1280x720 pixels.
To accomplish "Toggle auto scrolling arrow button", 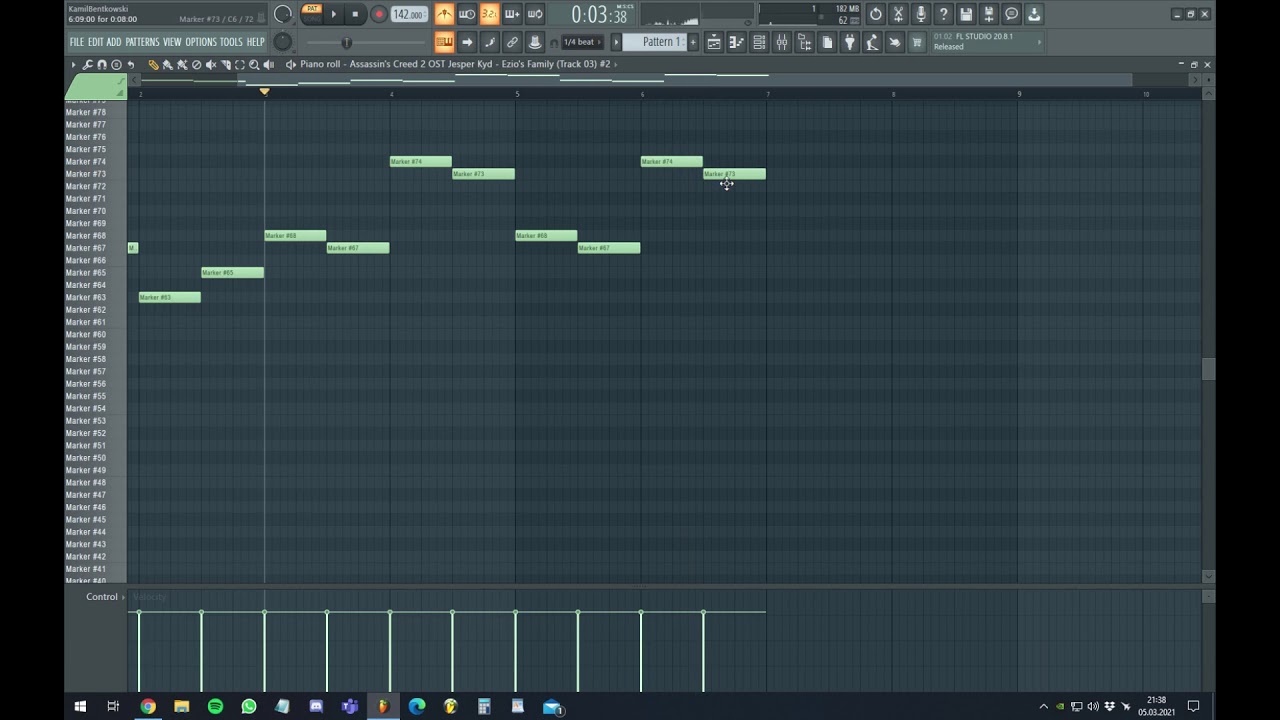I will click(467, 42).
